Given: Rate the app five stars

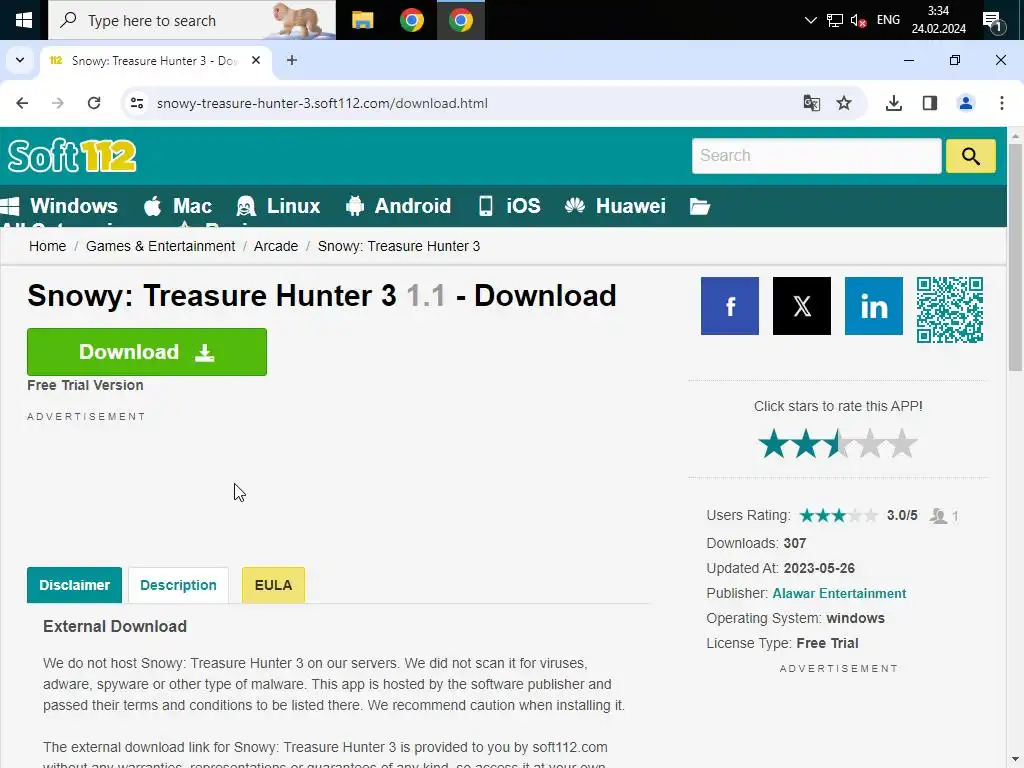Looking at the screenshot, I should click(x=903, y=444).
